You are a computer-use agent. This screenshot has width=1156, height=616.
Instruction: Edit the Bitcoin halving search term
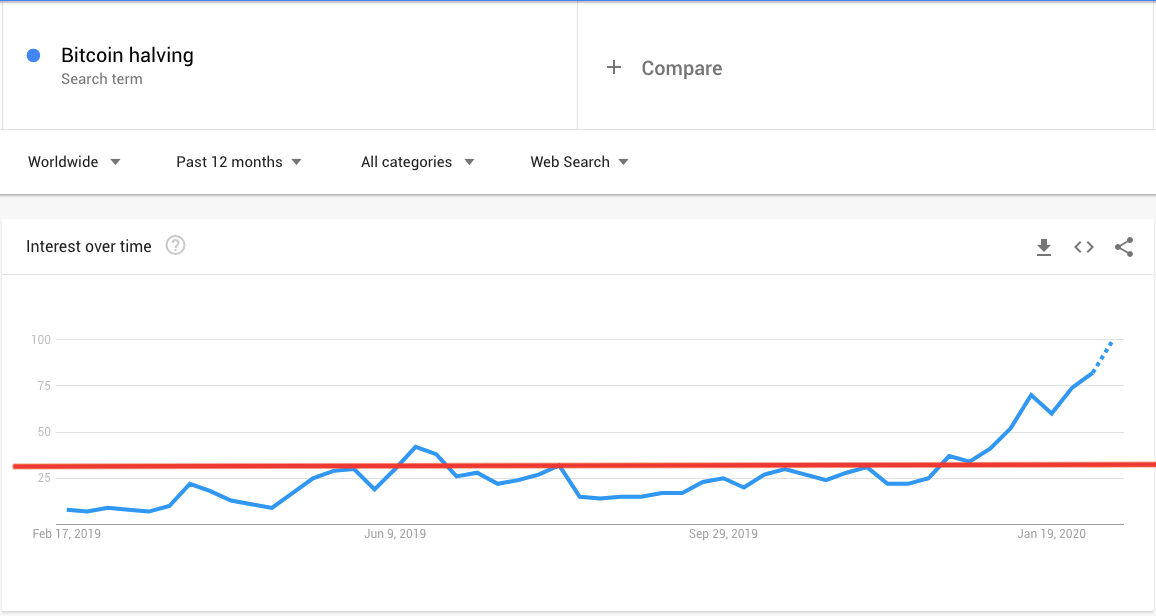(127, 55)
